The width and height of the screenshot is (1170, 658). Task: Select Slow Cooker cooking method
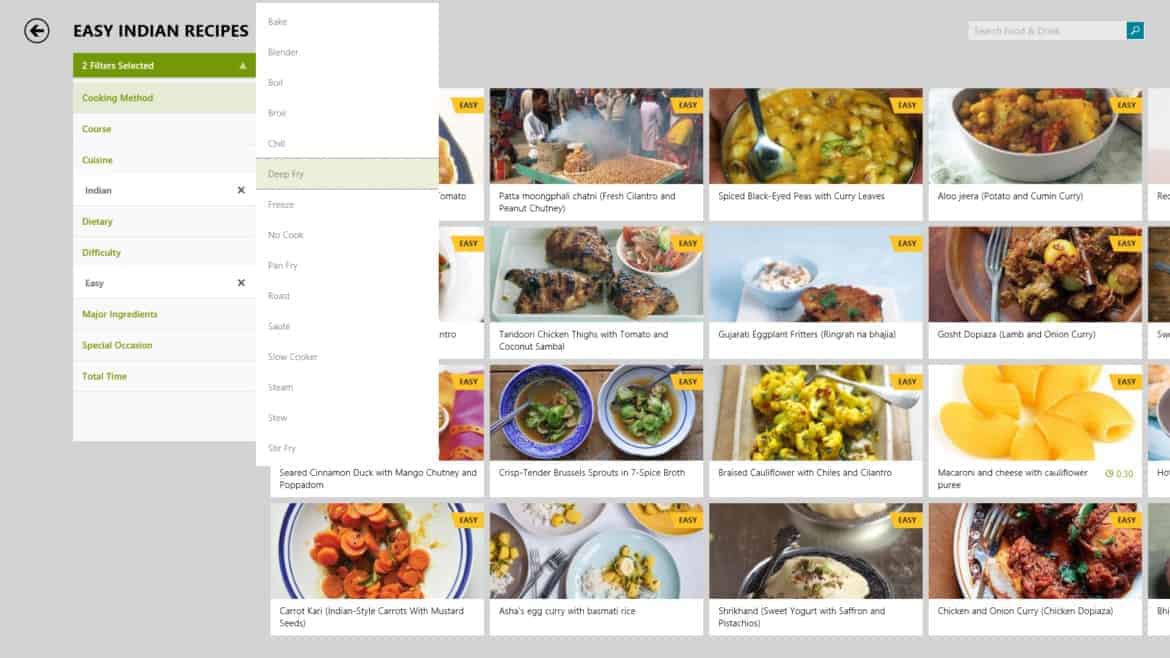click(347, 357)
